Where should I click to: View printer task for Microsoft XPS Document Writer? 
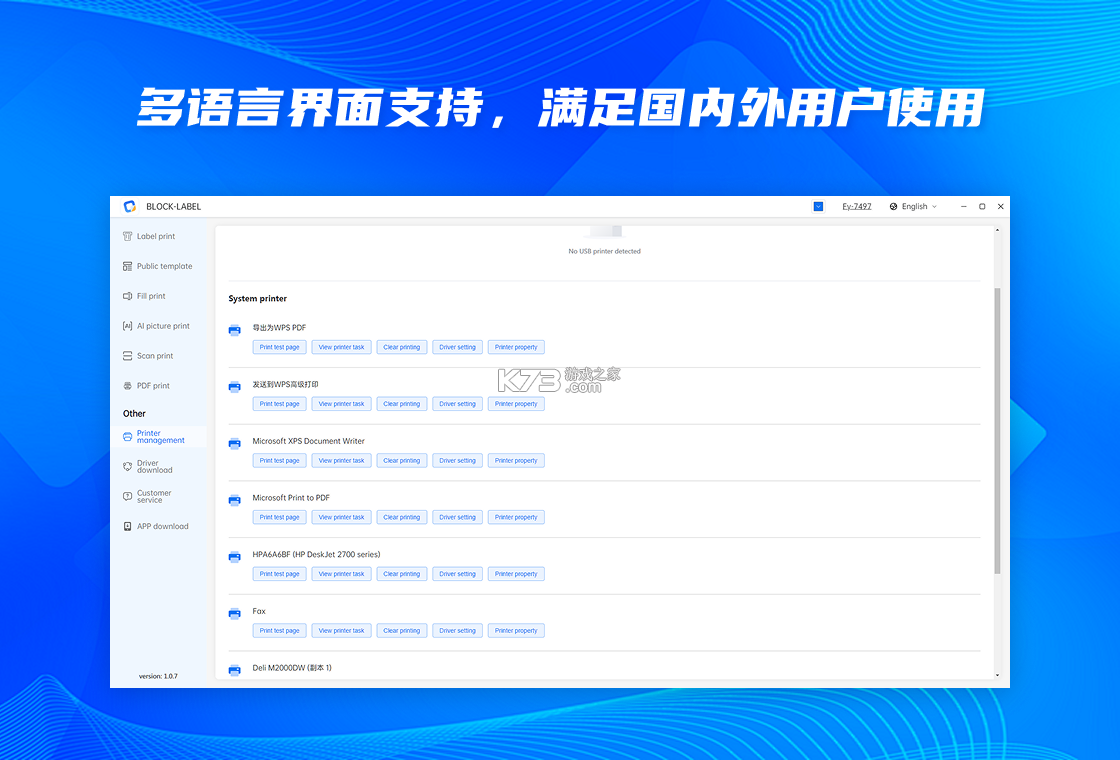pos(341,461)
